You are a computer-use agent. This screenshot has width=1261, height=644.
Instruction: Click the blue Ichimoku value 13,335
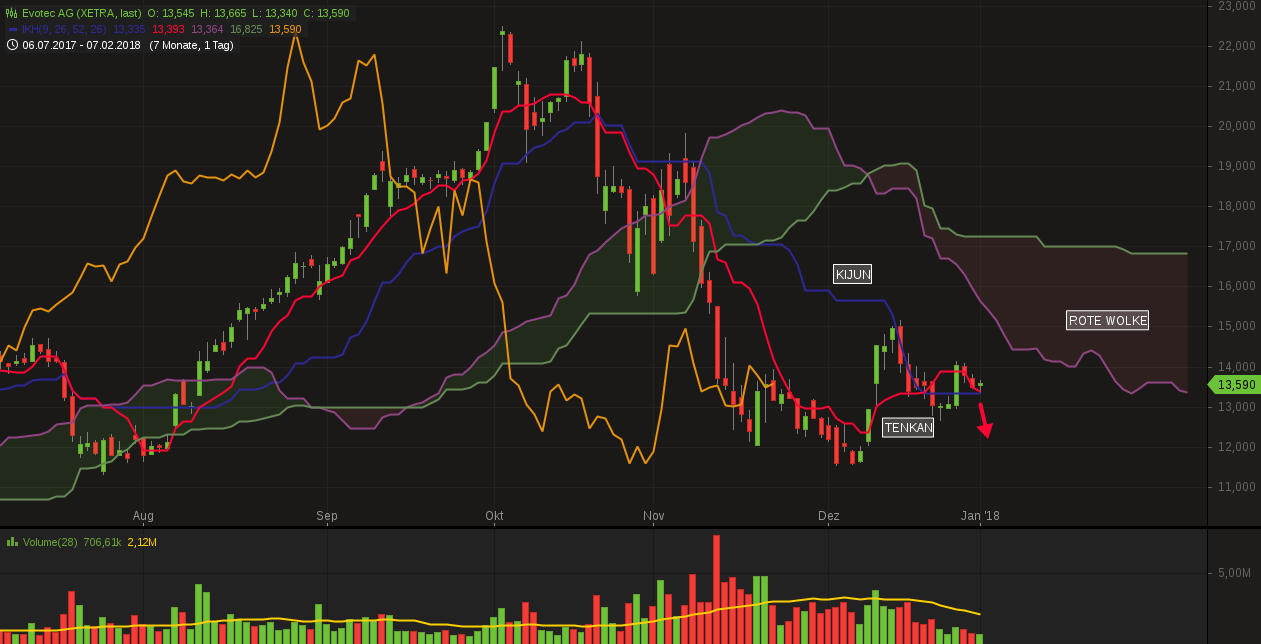129,29
